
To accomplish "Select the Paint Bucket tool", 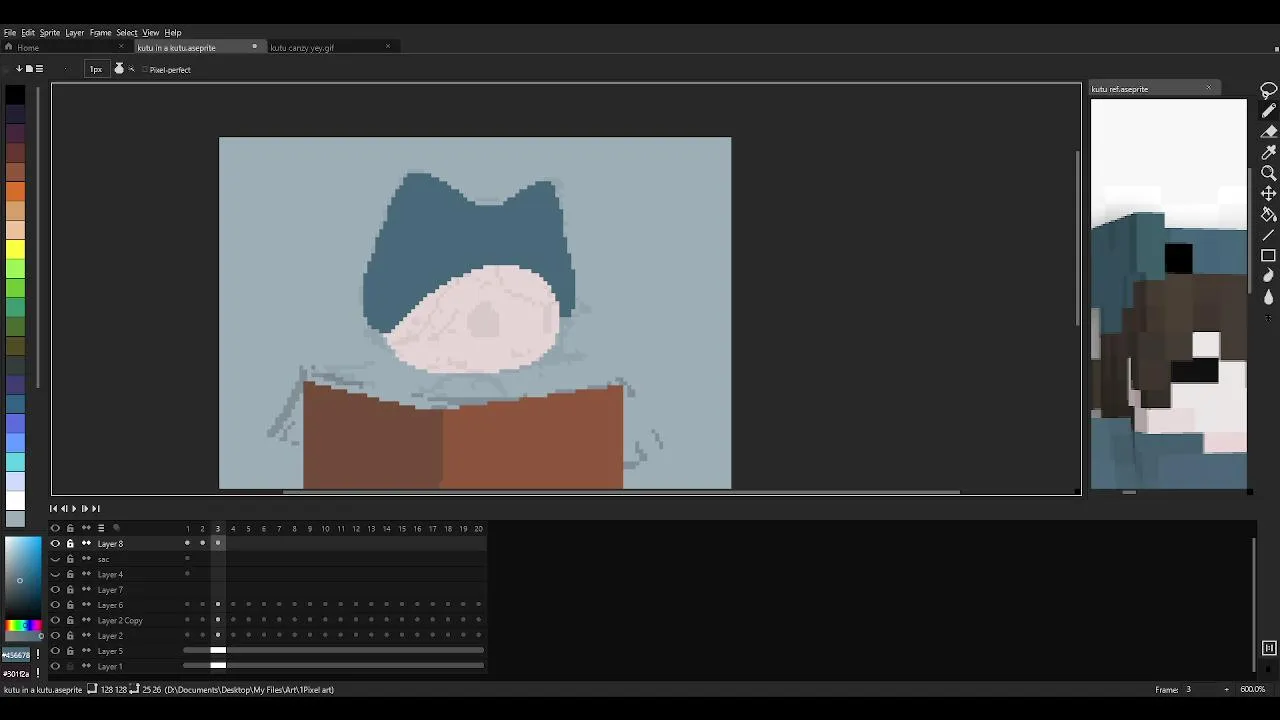I will (1268, 214).
